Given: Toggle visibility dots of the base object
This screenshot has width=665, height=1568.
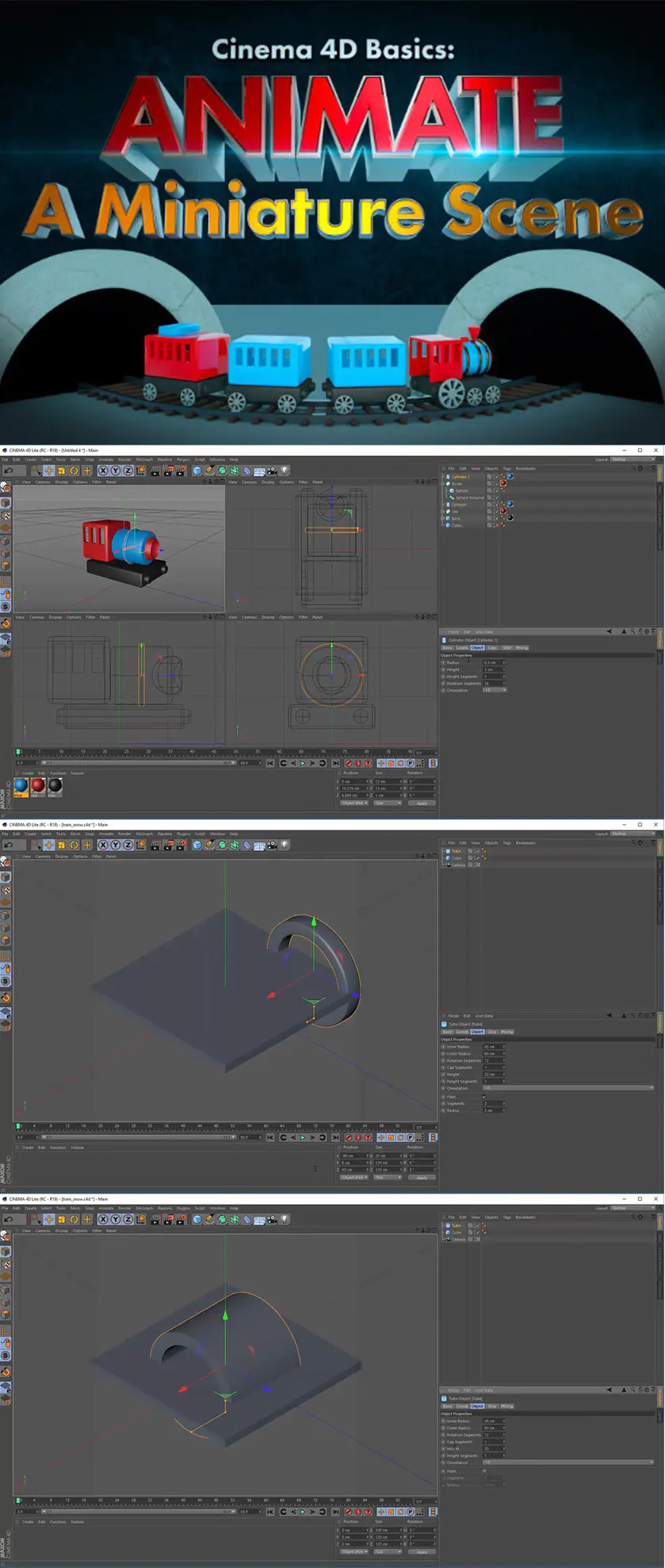Looking at the screenshot, I should point(494,518).
